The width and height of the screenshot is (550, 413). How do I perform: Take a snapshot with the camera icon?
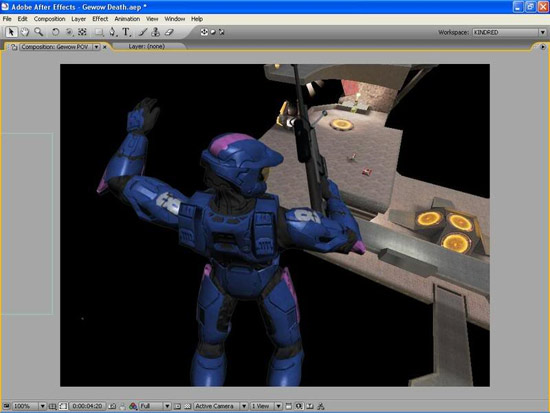pos(112,406)
